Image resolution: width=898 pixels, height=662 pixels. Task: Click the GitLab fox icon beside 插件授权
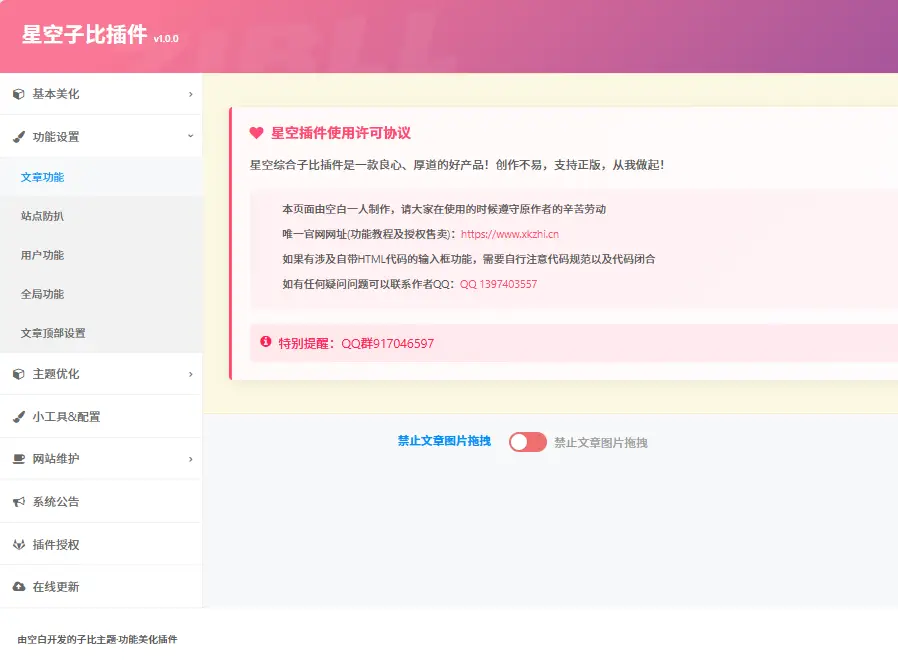(18, 545)
